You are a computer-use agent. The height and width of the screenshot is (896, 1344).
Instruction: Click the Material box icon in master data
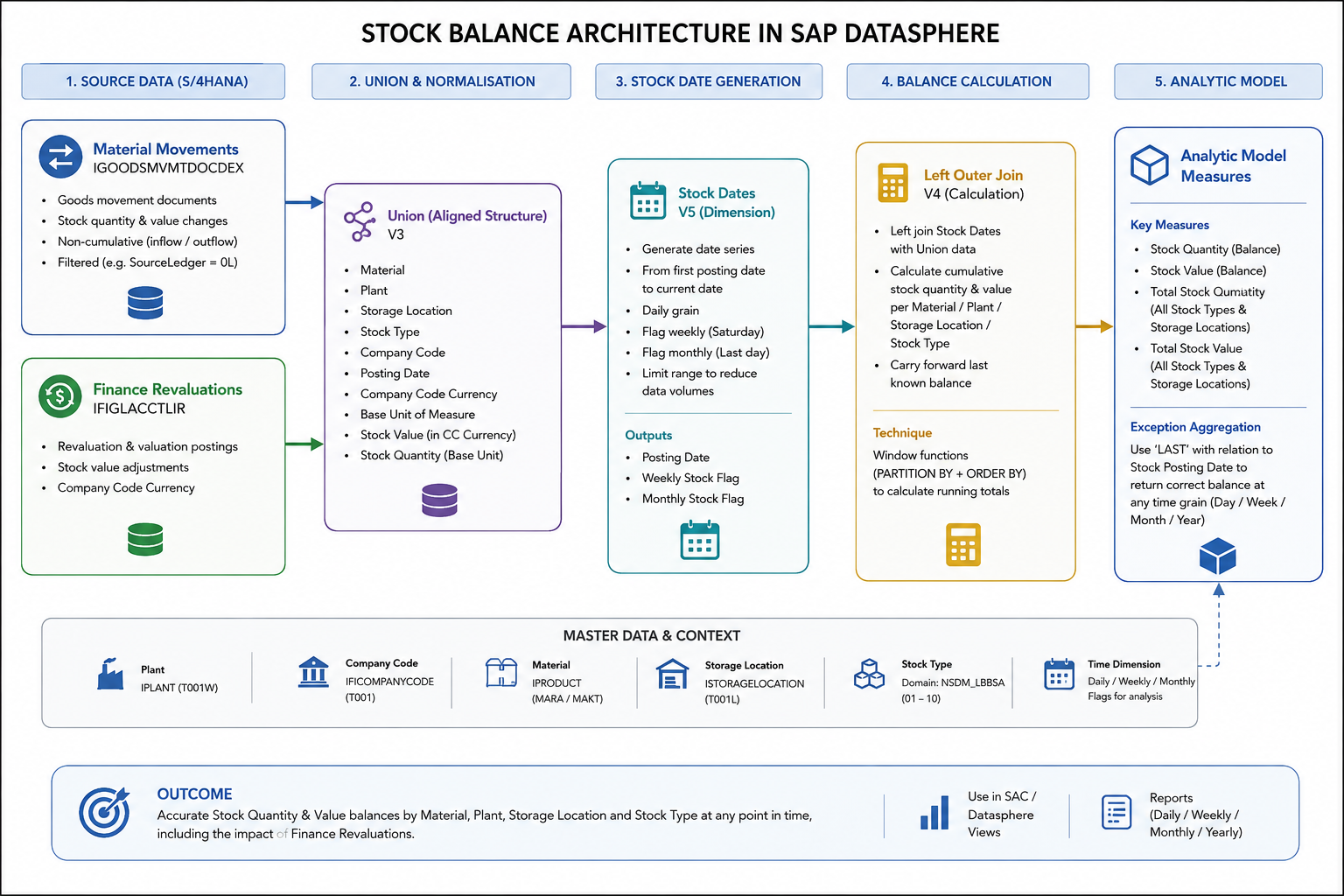pos(501,672)
